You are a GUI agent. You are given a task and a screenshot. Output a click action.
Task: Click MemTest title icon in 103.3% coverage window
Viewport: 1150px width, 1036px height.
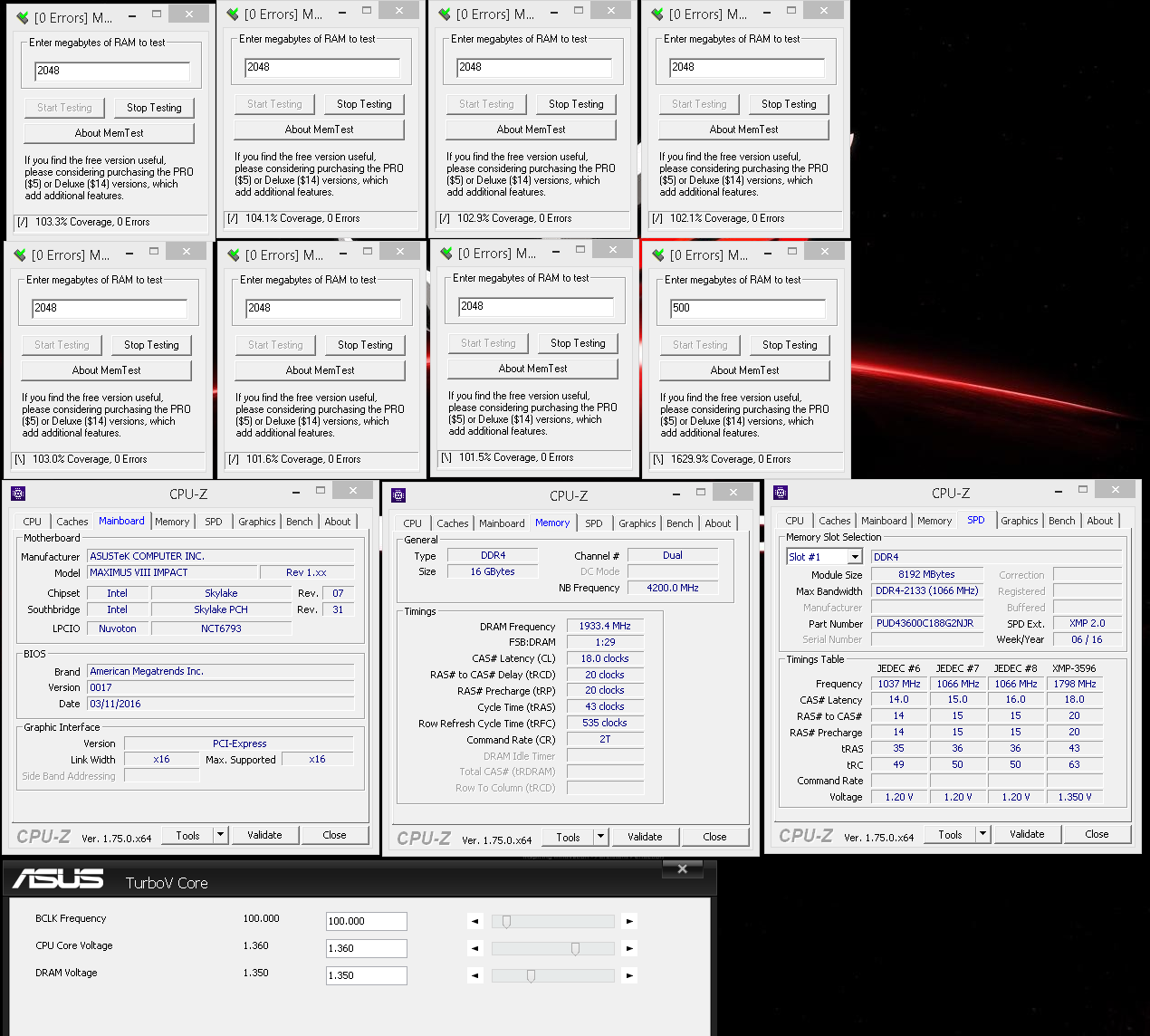24,17
